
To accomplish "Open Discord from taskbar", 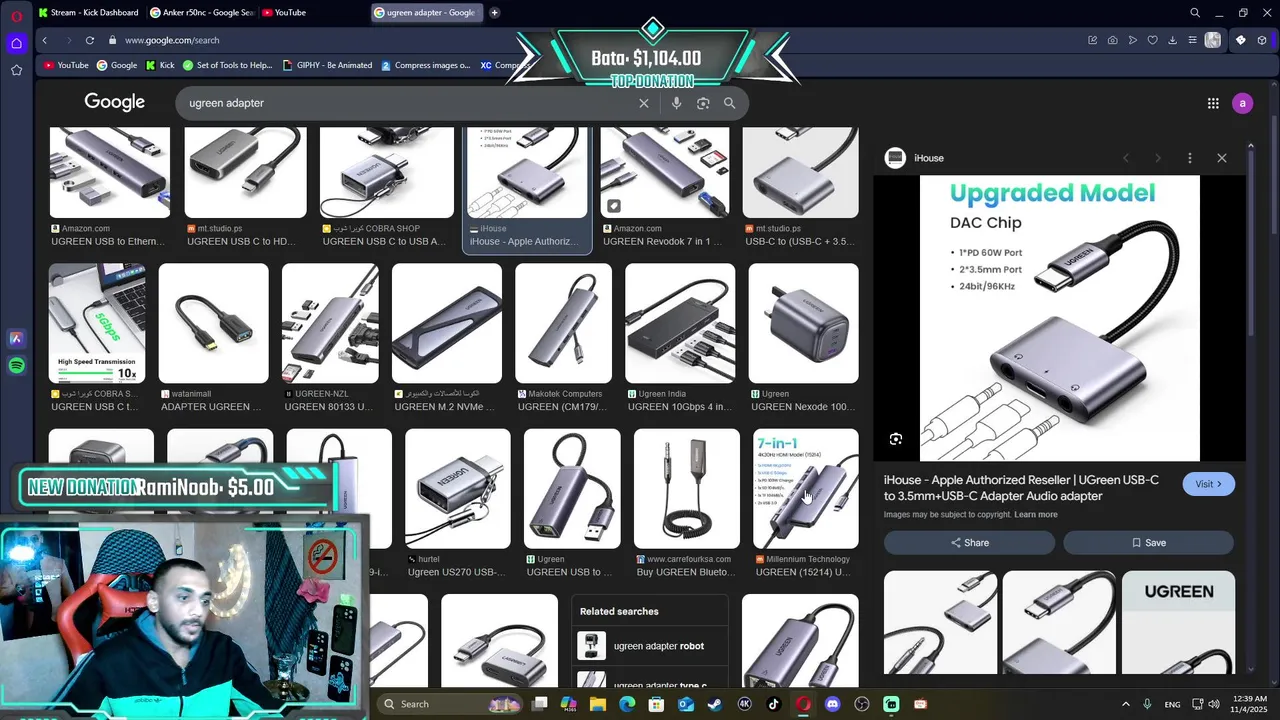I will (x=833, y=704).
